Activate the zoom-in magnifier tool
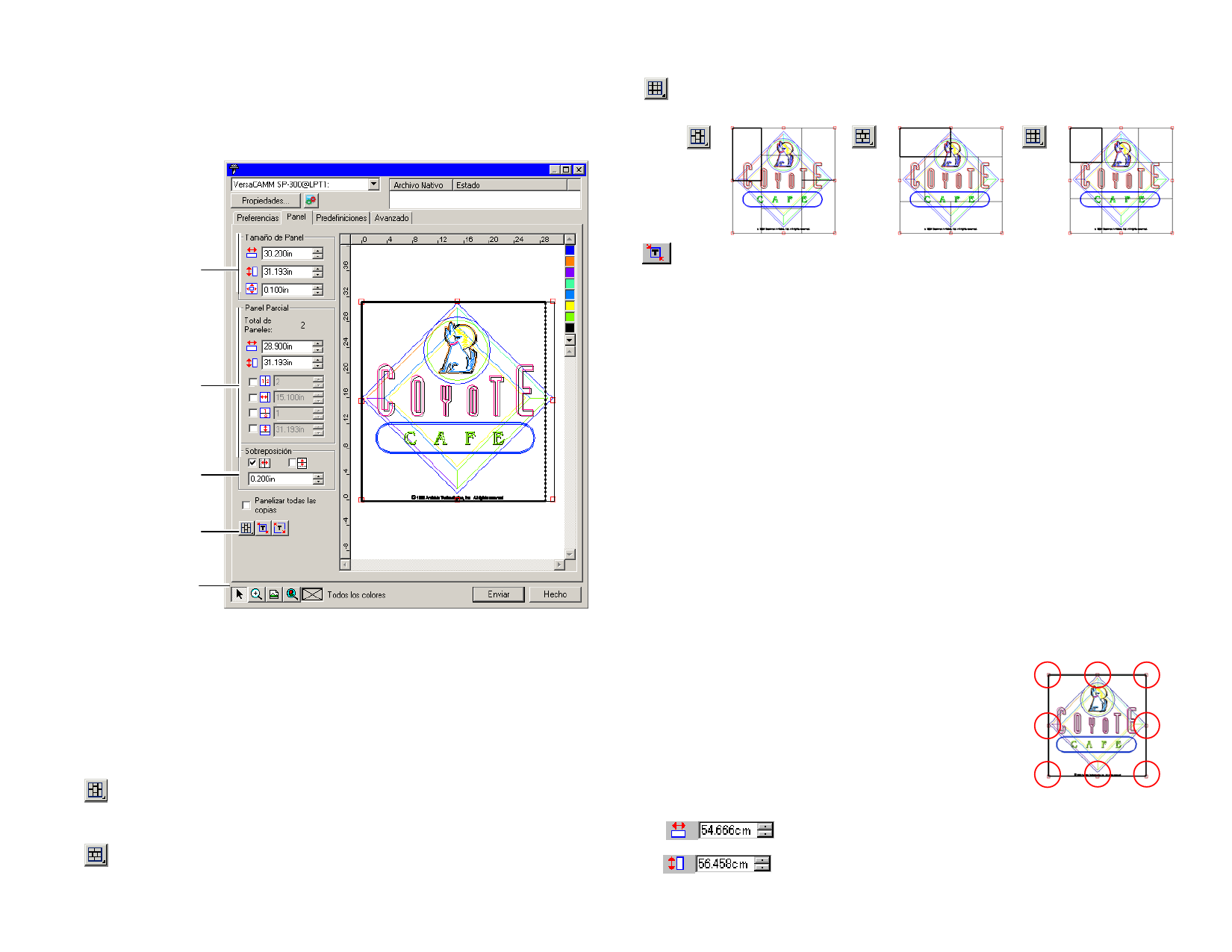This screenshot has height=952, width=1232. tap(256, 594)
